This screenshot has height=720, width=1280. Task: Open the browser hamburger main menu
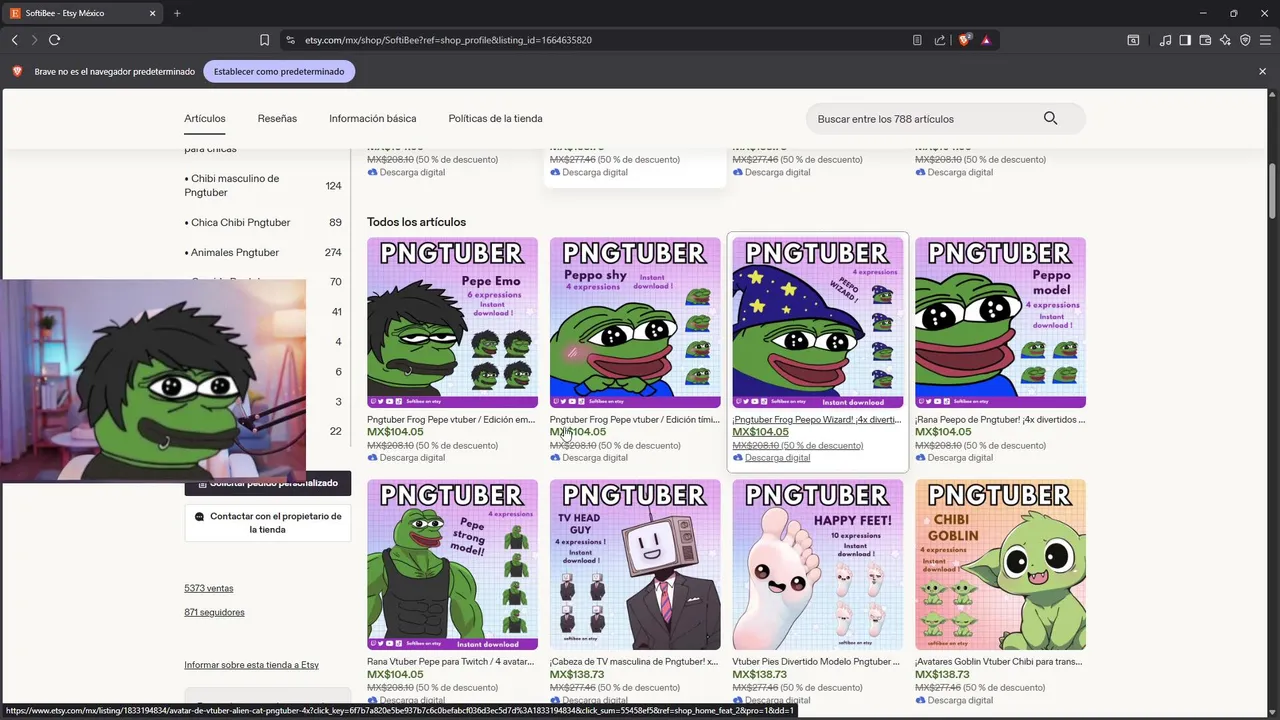pos(1265,40)
